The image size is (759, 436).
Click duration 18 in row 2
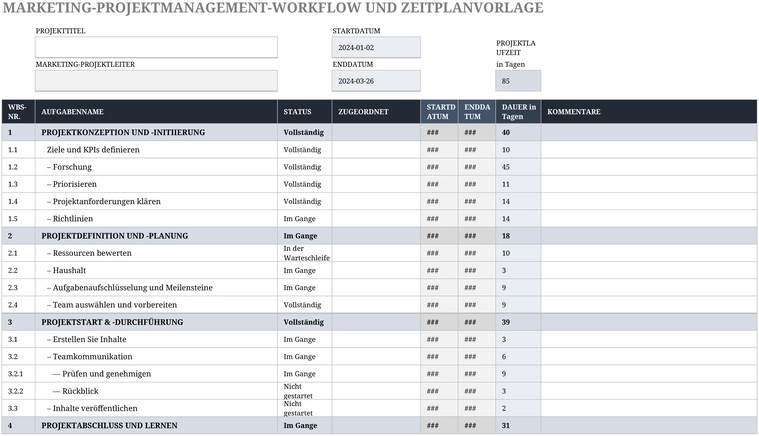point(518,236)
